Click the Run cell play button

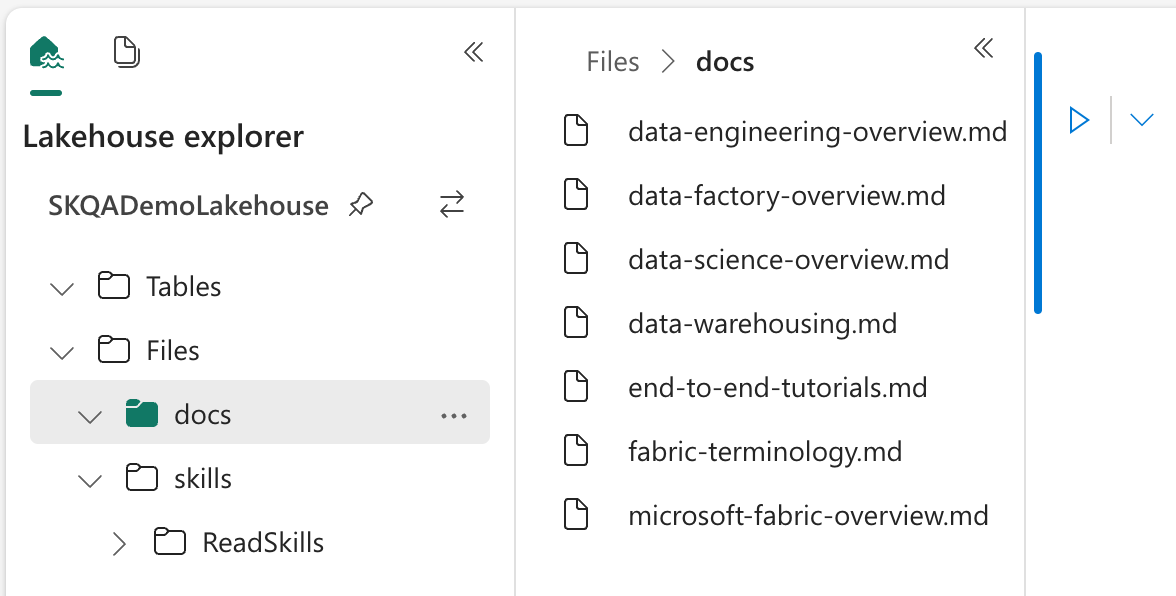coord(1079,120)
